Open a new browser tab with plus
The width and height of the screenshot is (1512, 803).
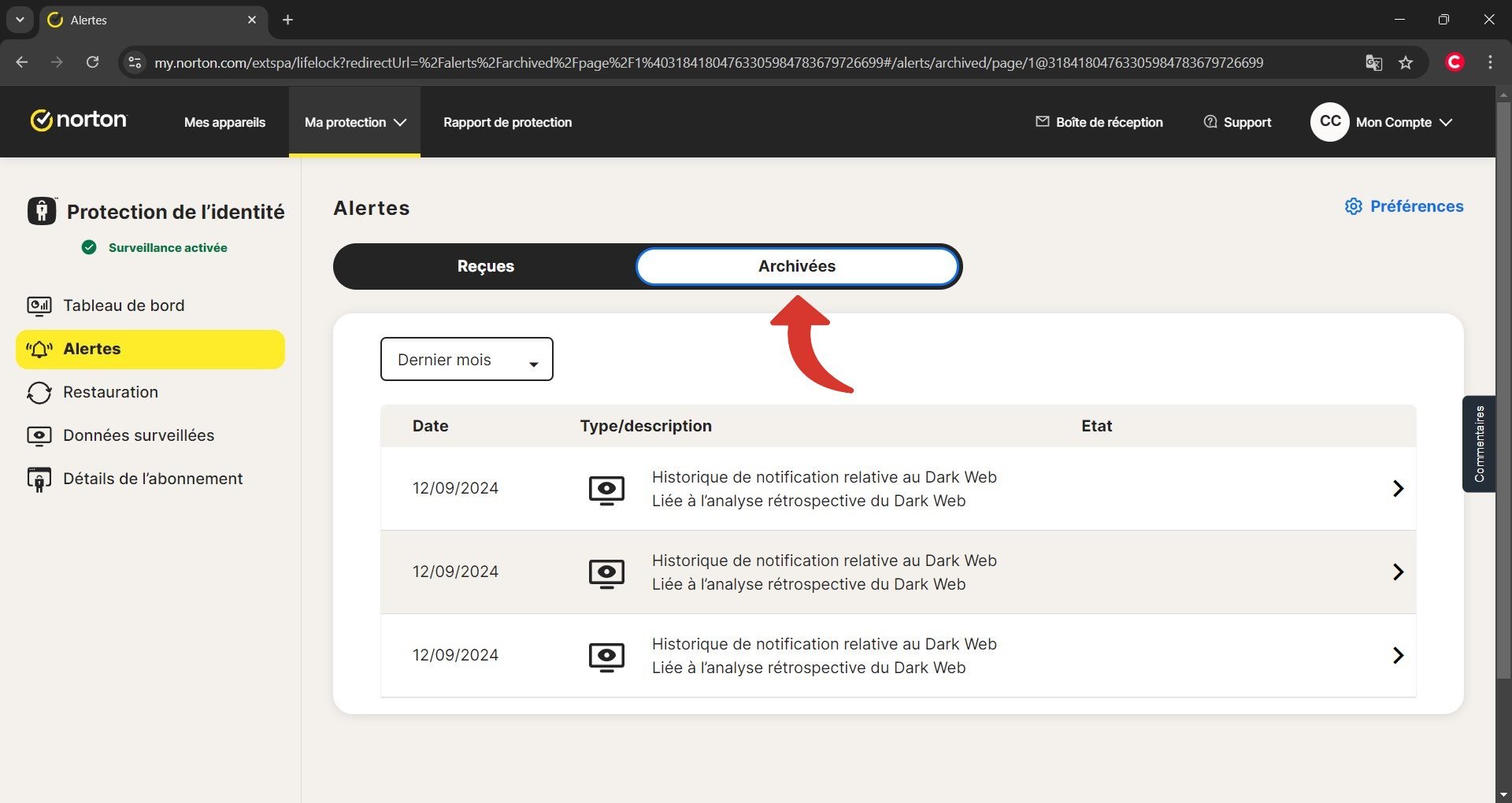(287, 20)
